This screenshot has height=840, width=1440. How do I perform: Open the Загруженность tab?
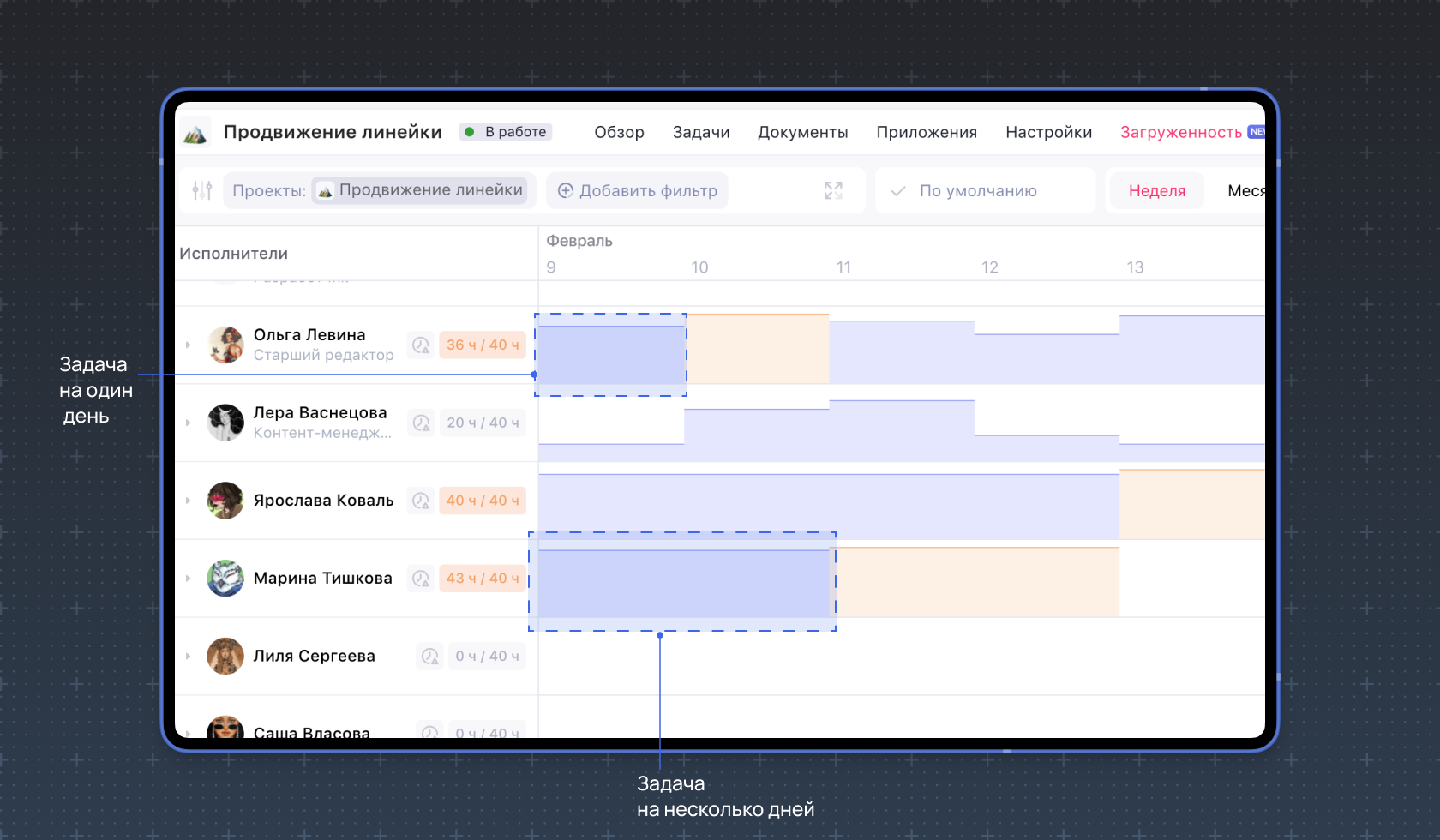click(x=1180, y=132)
